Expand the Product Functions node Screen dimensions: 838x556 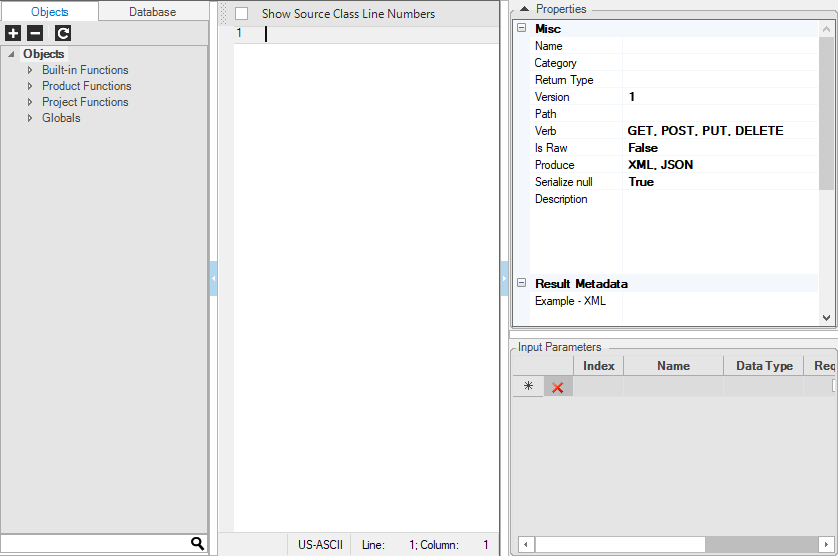(x=30, y=86)
